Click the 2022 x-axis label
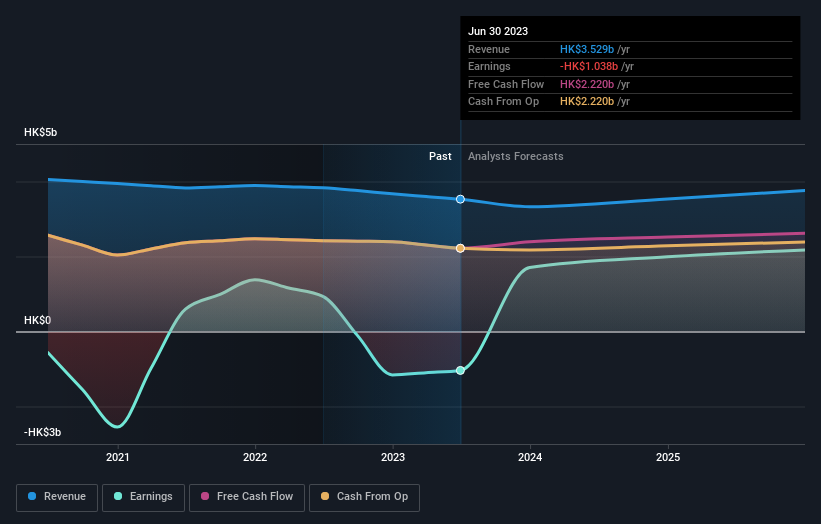The height and width of the screenshot is (524, 821). [255, 457]
